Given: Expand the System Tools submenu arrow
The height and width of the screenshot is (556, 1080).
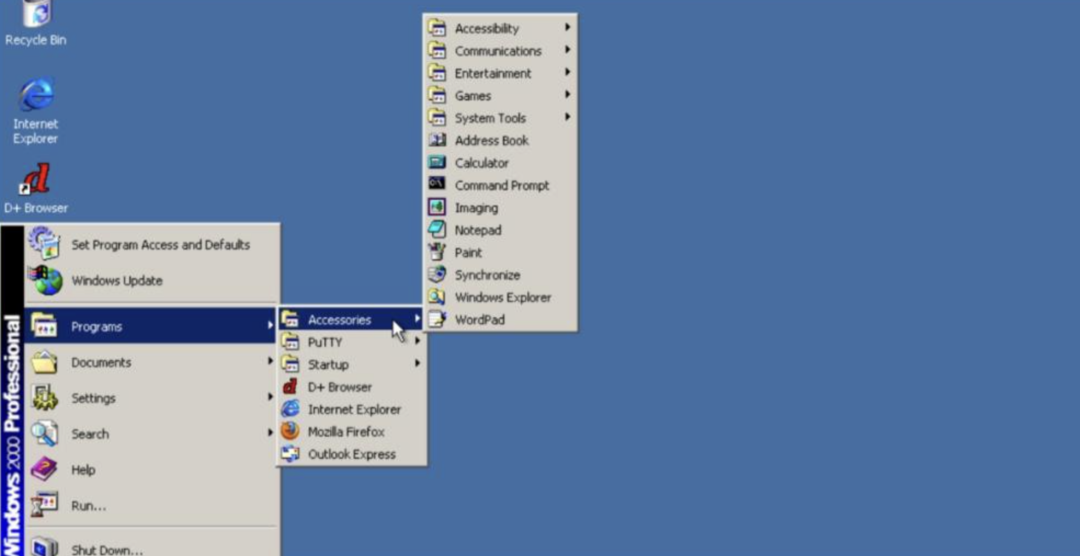Looking at the screenshot, I should 568,117.
